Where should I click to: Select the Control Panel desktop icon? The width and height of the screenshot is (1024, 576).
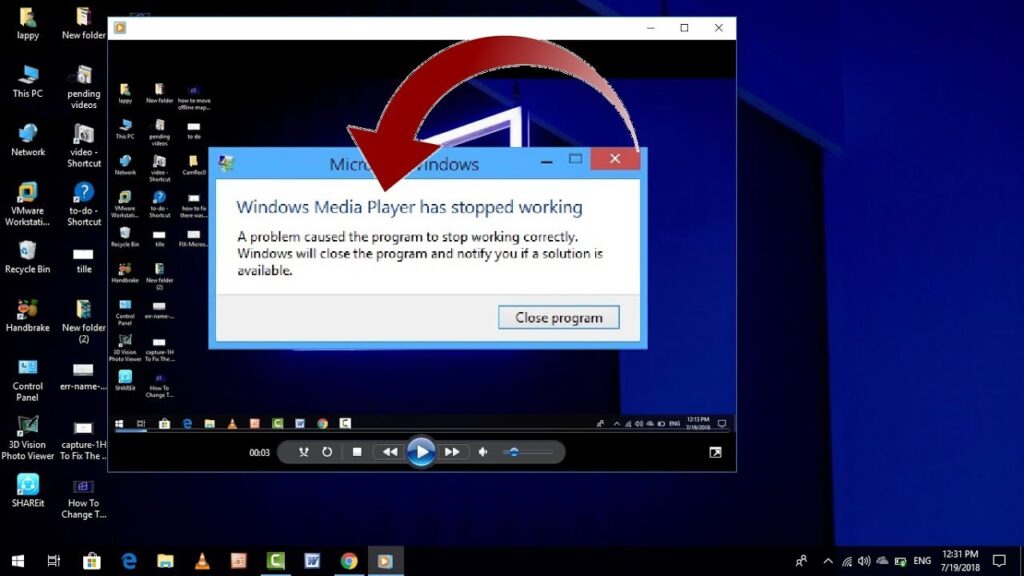[27, 379]
